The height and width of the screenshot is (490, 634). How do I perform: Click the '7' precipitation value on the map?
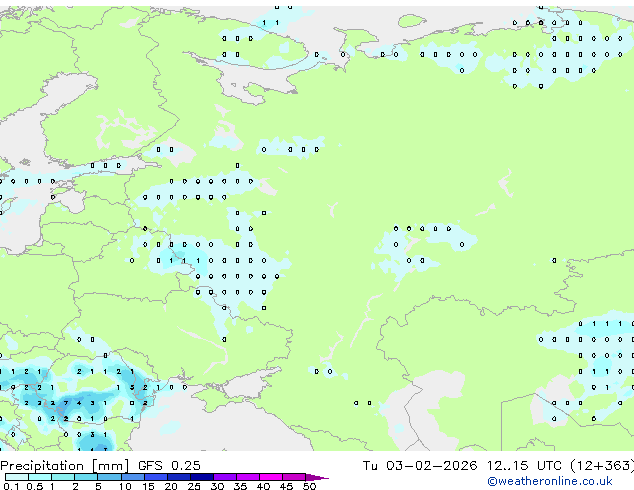pos(66,403)
